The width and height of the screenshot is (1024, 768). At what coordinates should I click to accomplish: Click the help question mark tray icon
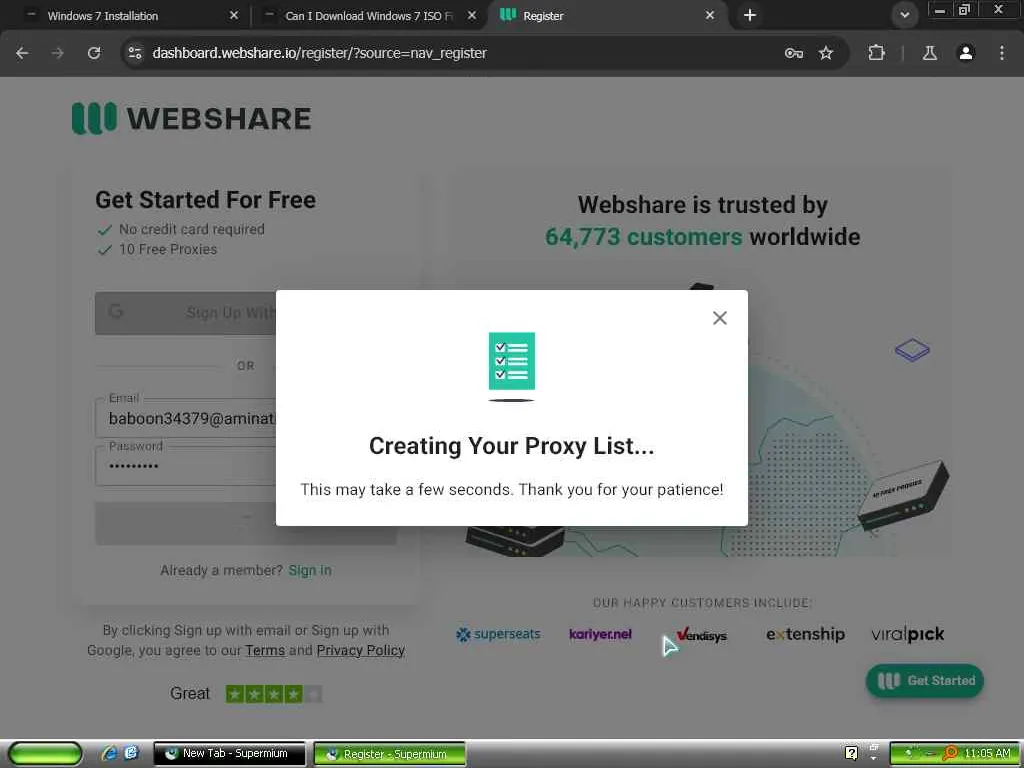click(852, 753)
